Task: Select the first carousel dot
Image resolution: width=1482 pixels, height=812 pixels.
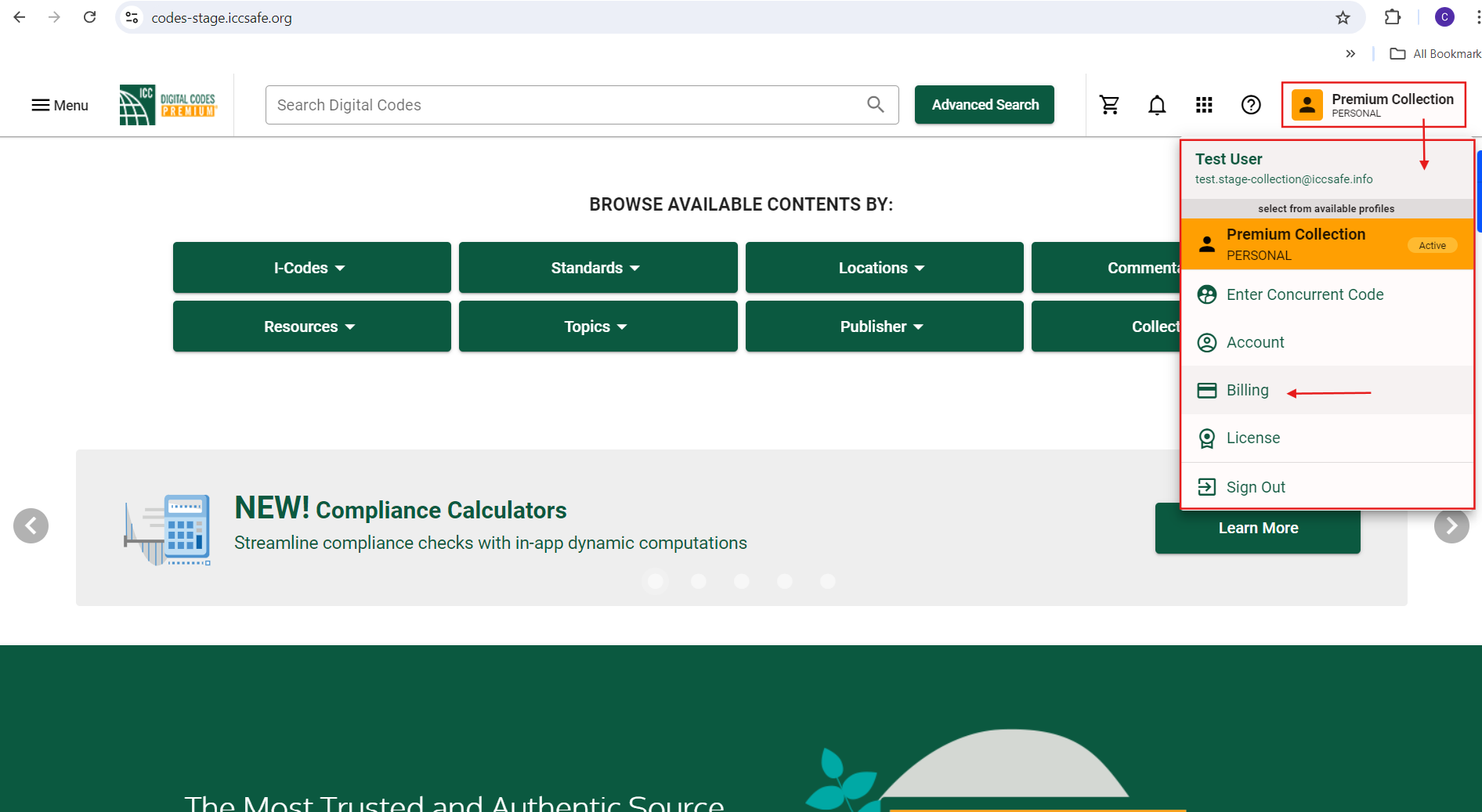Action: click(656, 581)
